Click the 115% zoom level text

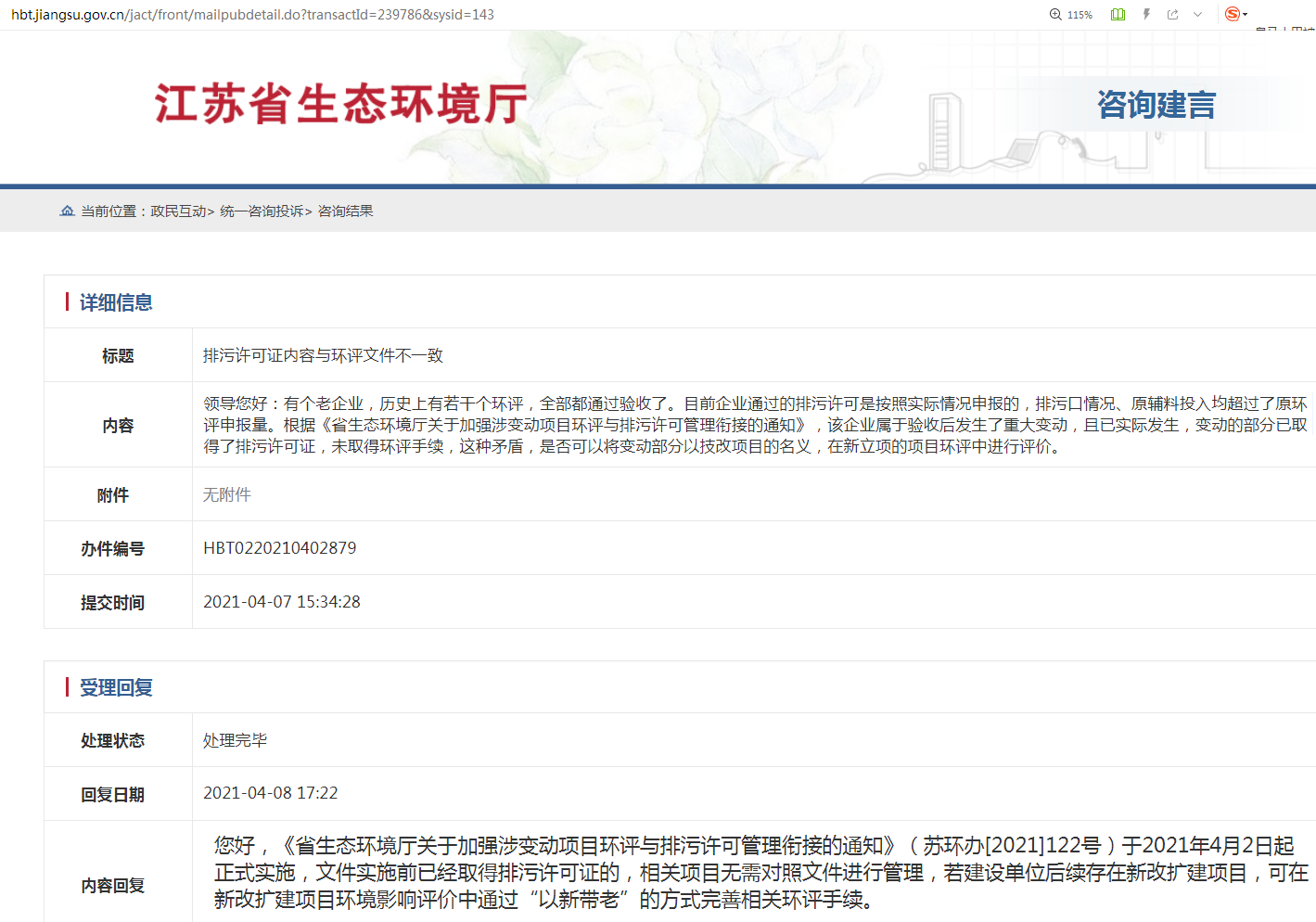coord(1080,15)
